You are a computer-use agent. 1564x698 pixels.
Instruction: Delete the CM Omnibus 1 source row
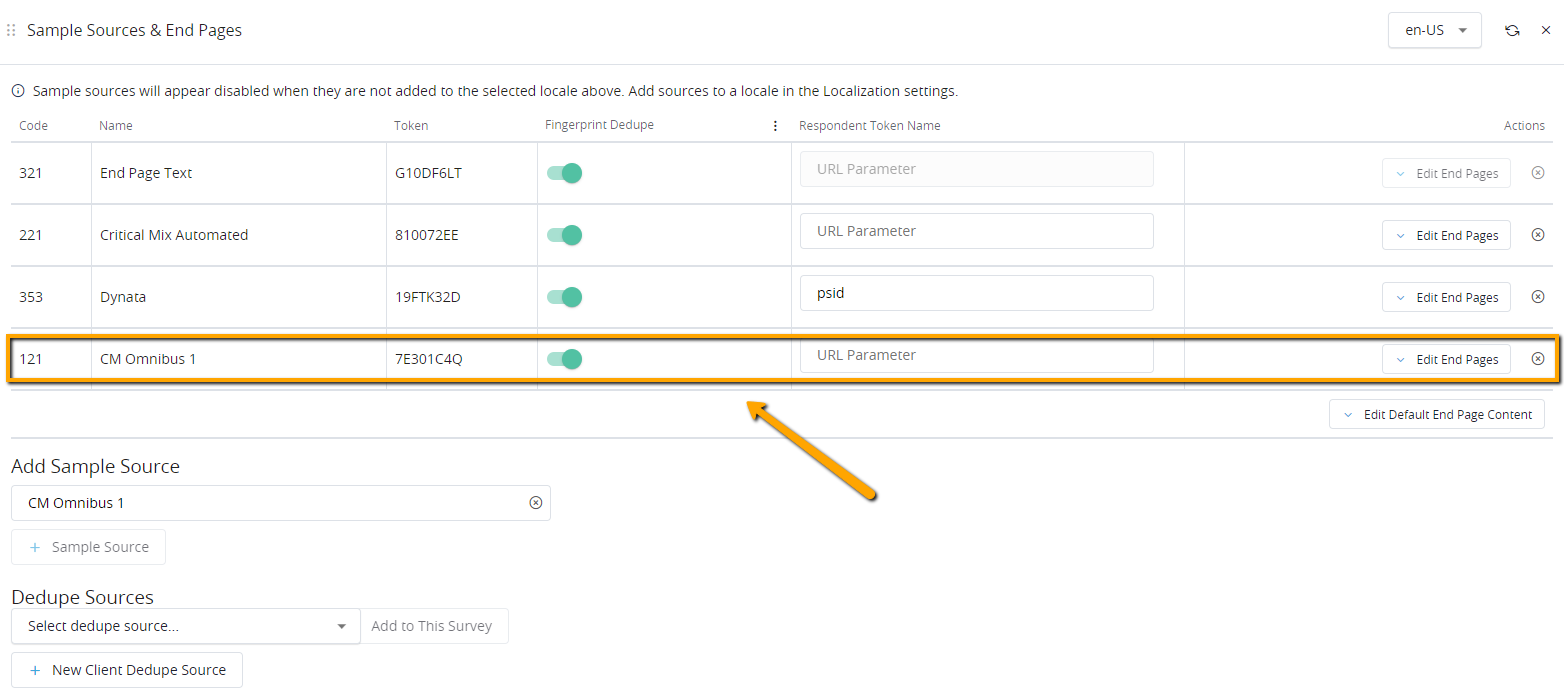1538,359
